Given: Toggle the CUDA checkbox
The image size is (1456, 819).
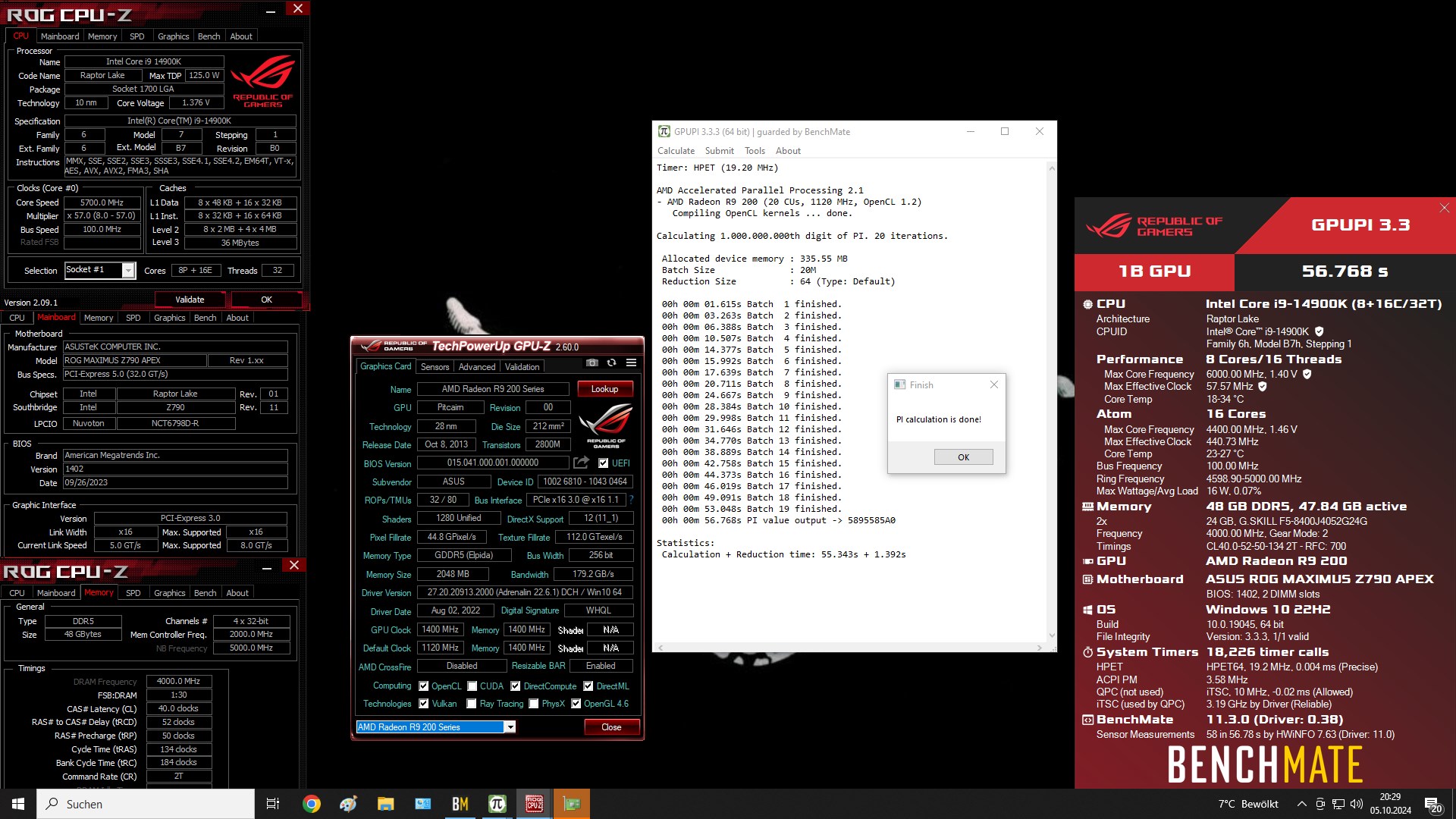Looking at the screenshot, I should [x=472, y=686].
